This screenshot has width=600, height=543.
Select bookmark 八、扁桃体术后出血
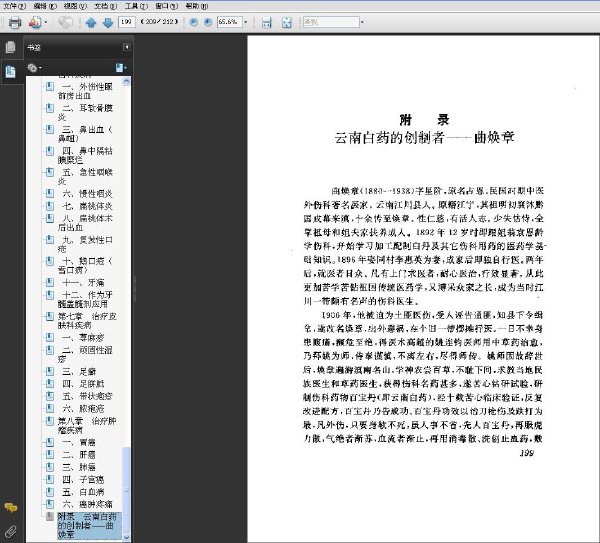tap(85, 223)
